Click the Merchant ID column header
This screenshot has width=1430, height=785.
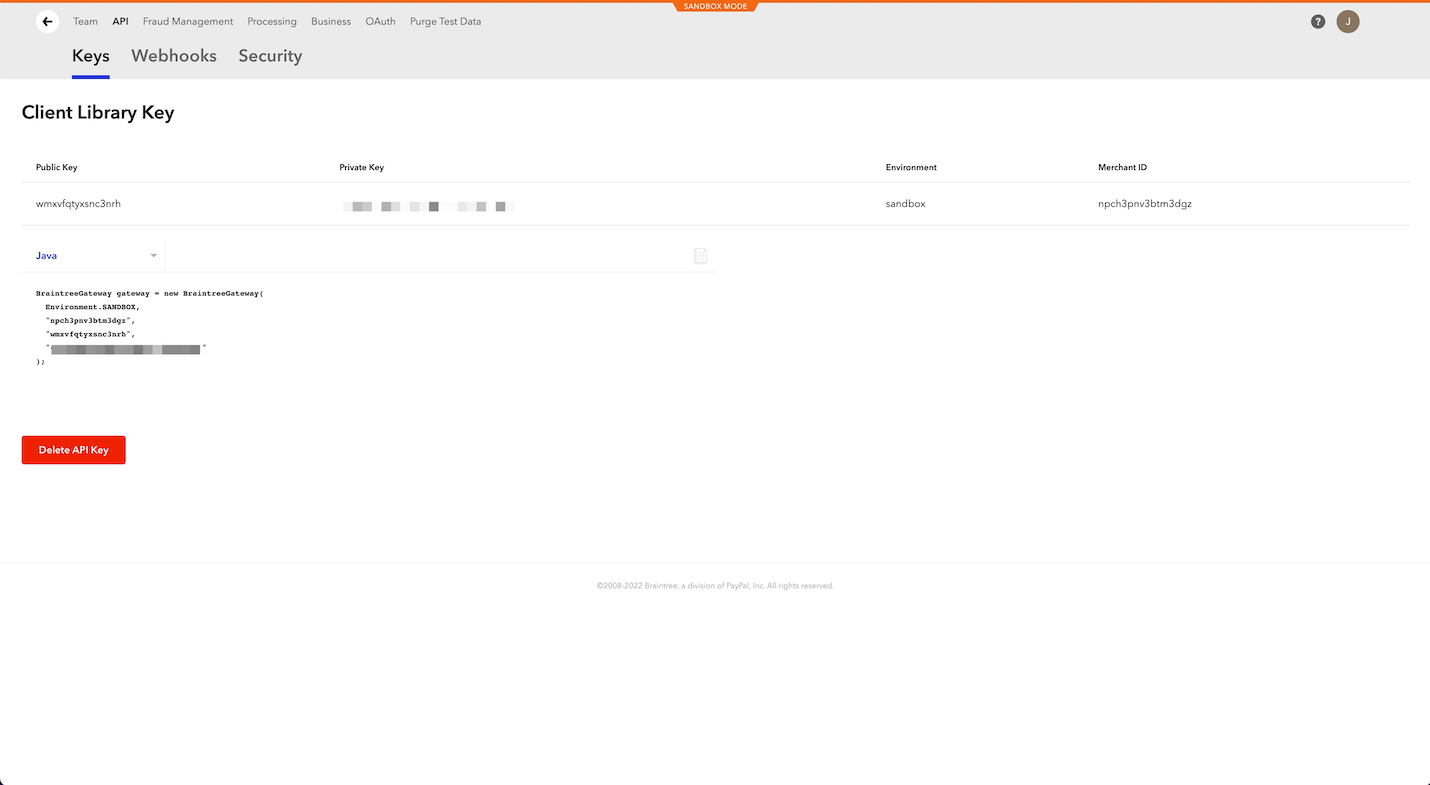click(1122, 167)
